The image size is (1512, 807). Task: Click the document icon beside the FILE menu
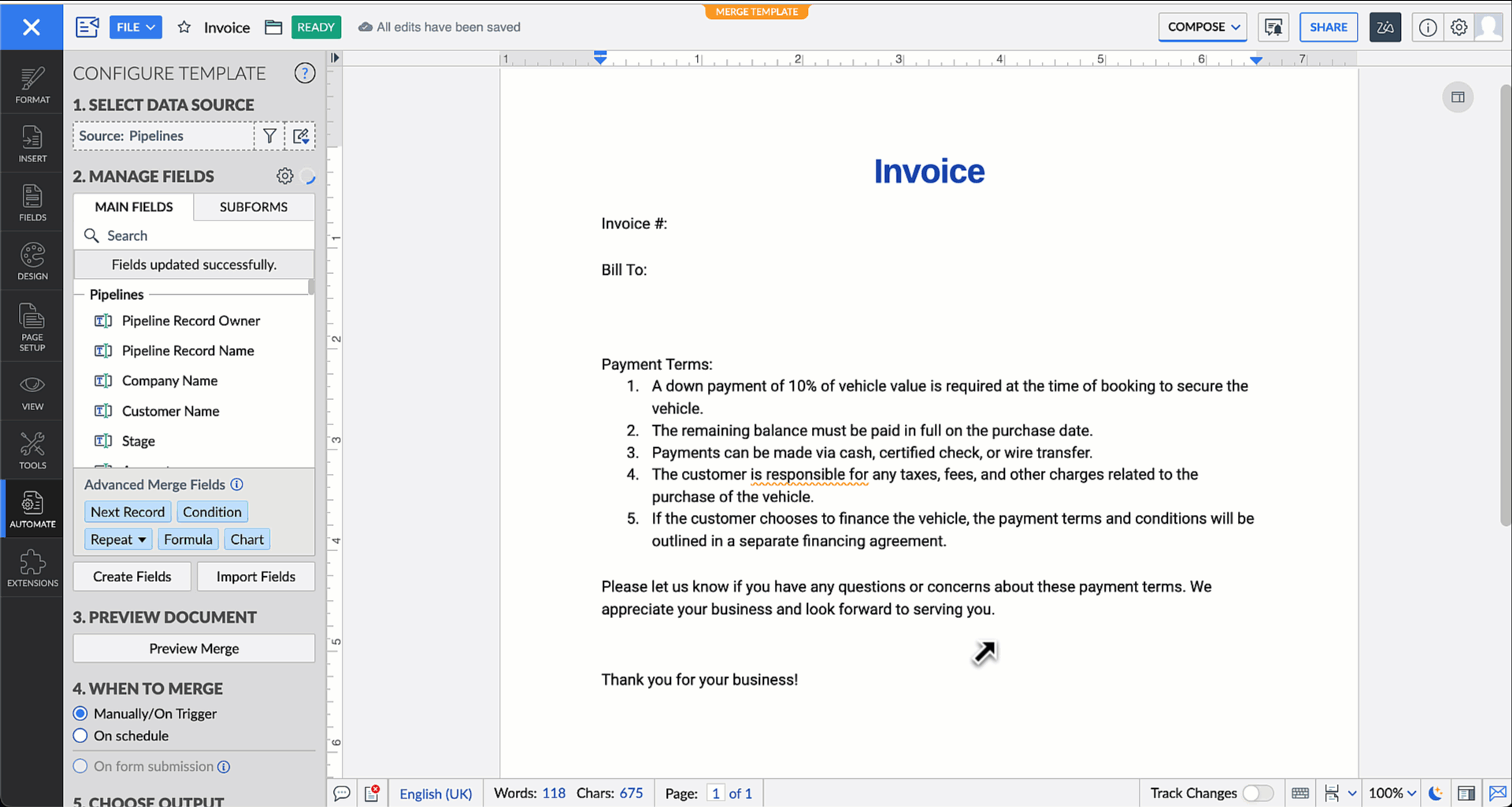pyautogui.click(x=87, y=28)
